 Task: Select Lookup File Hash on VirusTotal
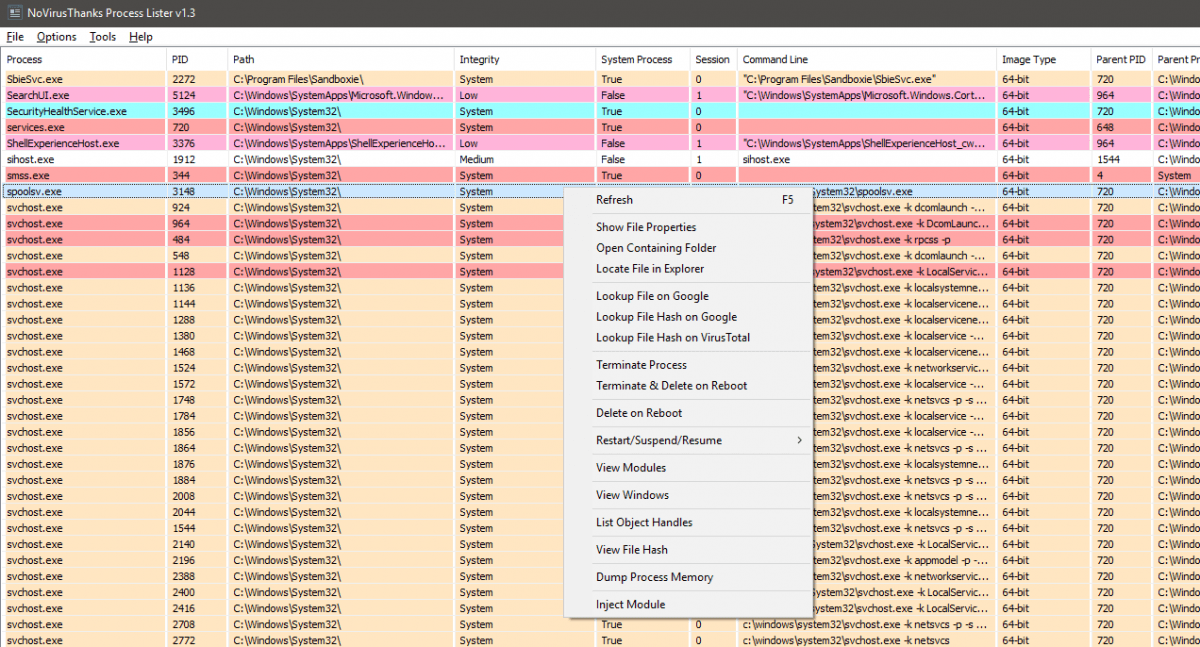(x=673, y=338)
